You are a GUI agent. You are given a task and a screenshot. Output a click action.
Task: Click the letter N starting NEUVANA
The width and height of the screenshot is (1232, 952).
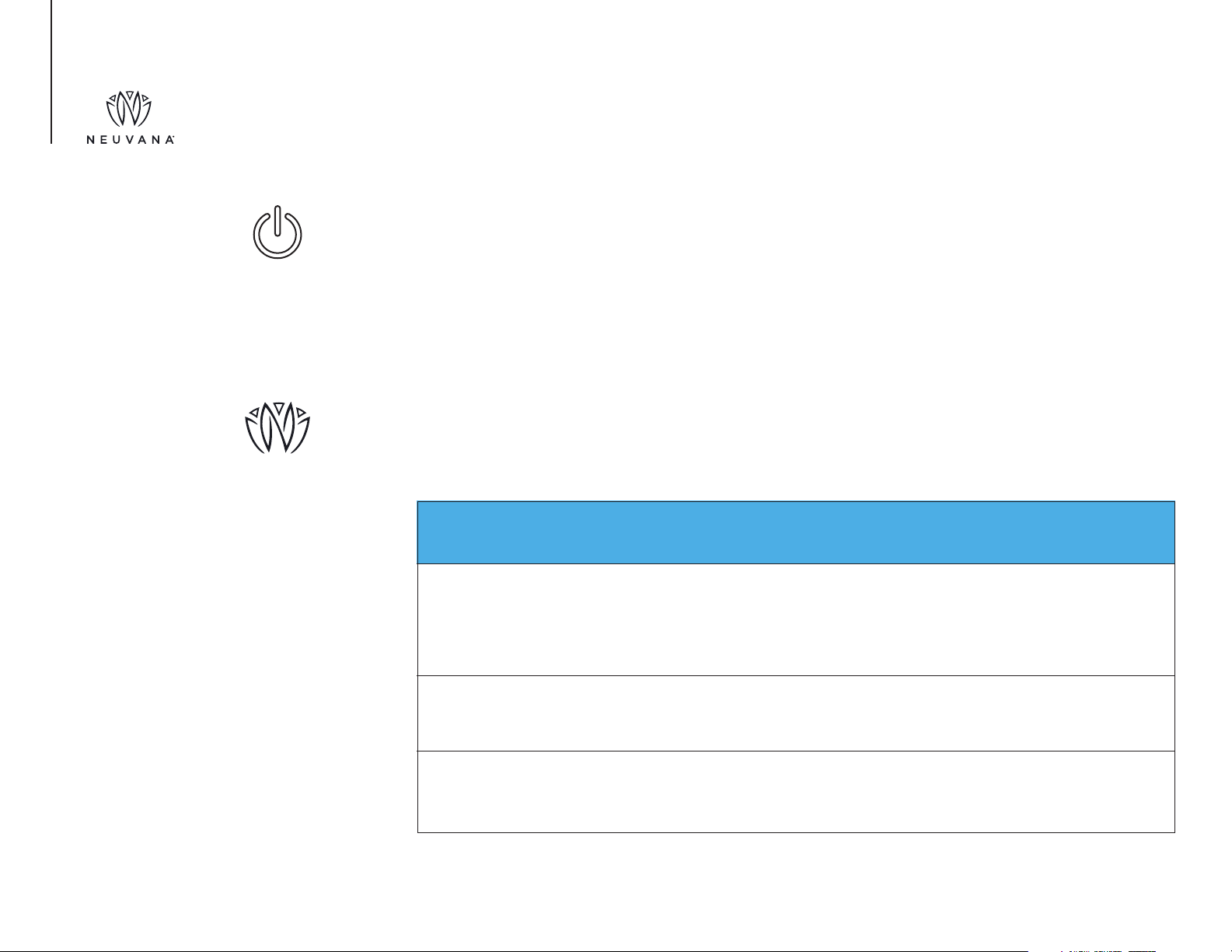point(90,140)
